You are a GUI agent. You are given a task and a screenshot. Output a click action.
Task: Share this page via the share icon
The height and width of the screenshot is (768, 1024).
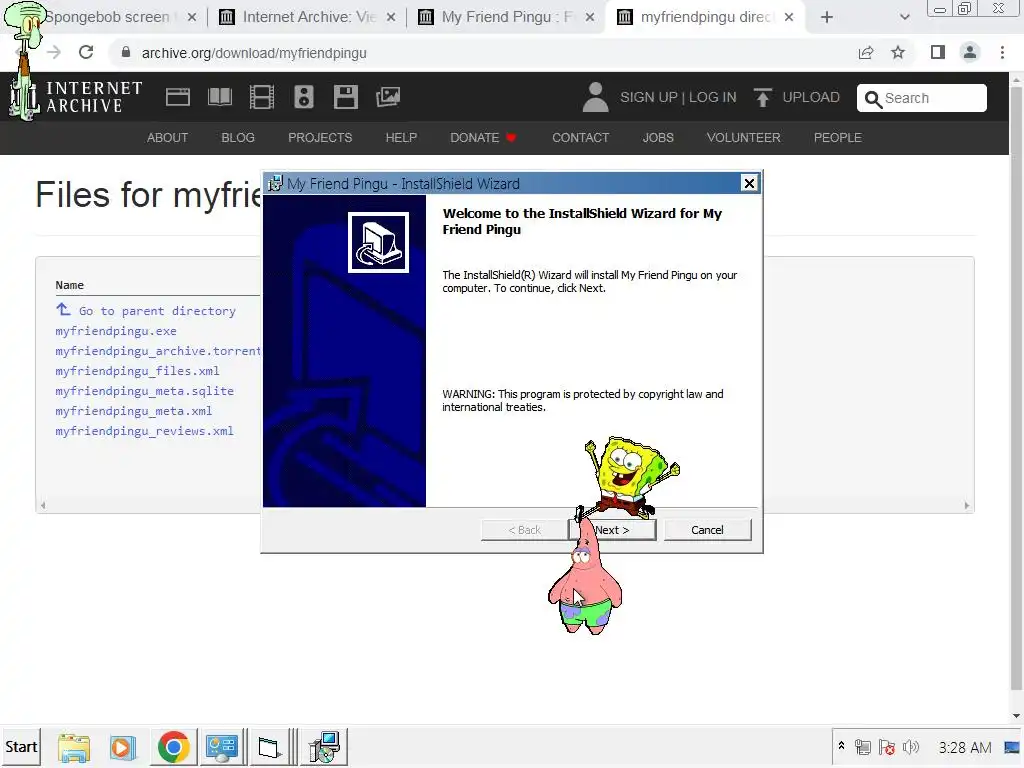pos(866,52)
